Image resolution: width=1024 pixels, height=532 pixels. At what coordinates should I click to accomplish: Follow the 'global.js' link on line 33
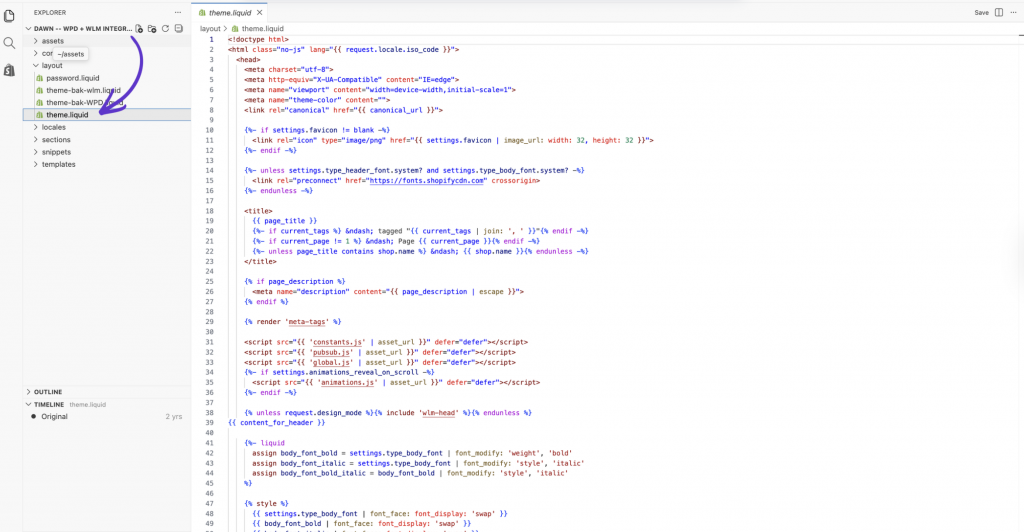tap(331, 362)
